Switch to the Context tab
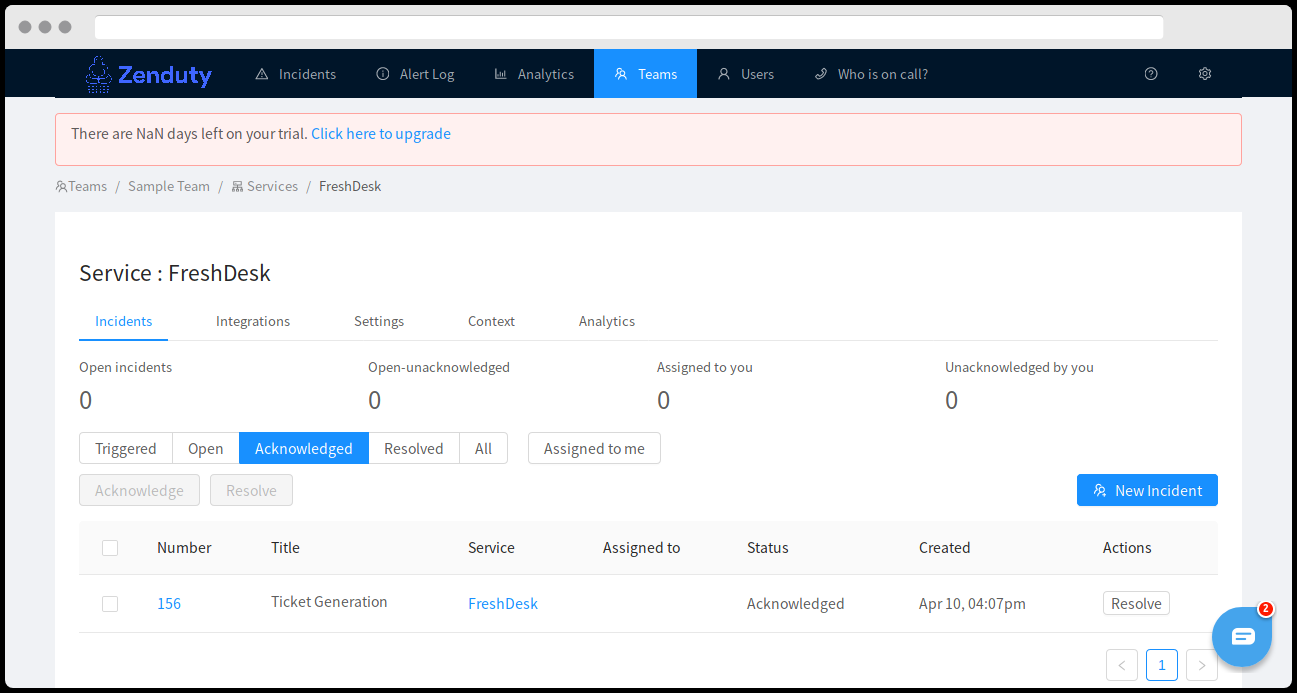Screen dimensions: 1297x693 491,321
